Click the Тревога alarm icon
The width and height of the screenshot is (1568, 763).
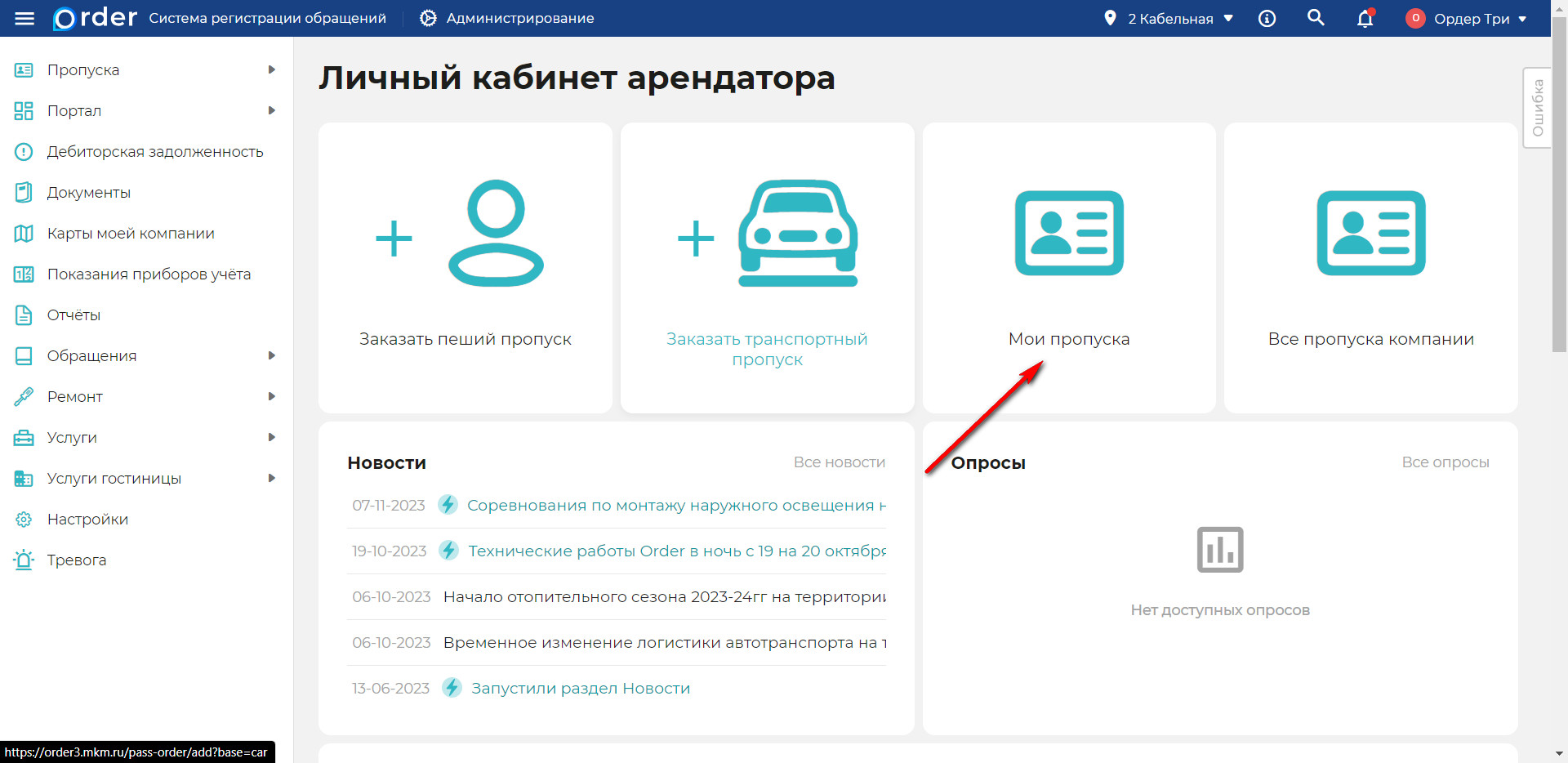pos(24,560)
